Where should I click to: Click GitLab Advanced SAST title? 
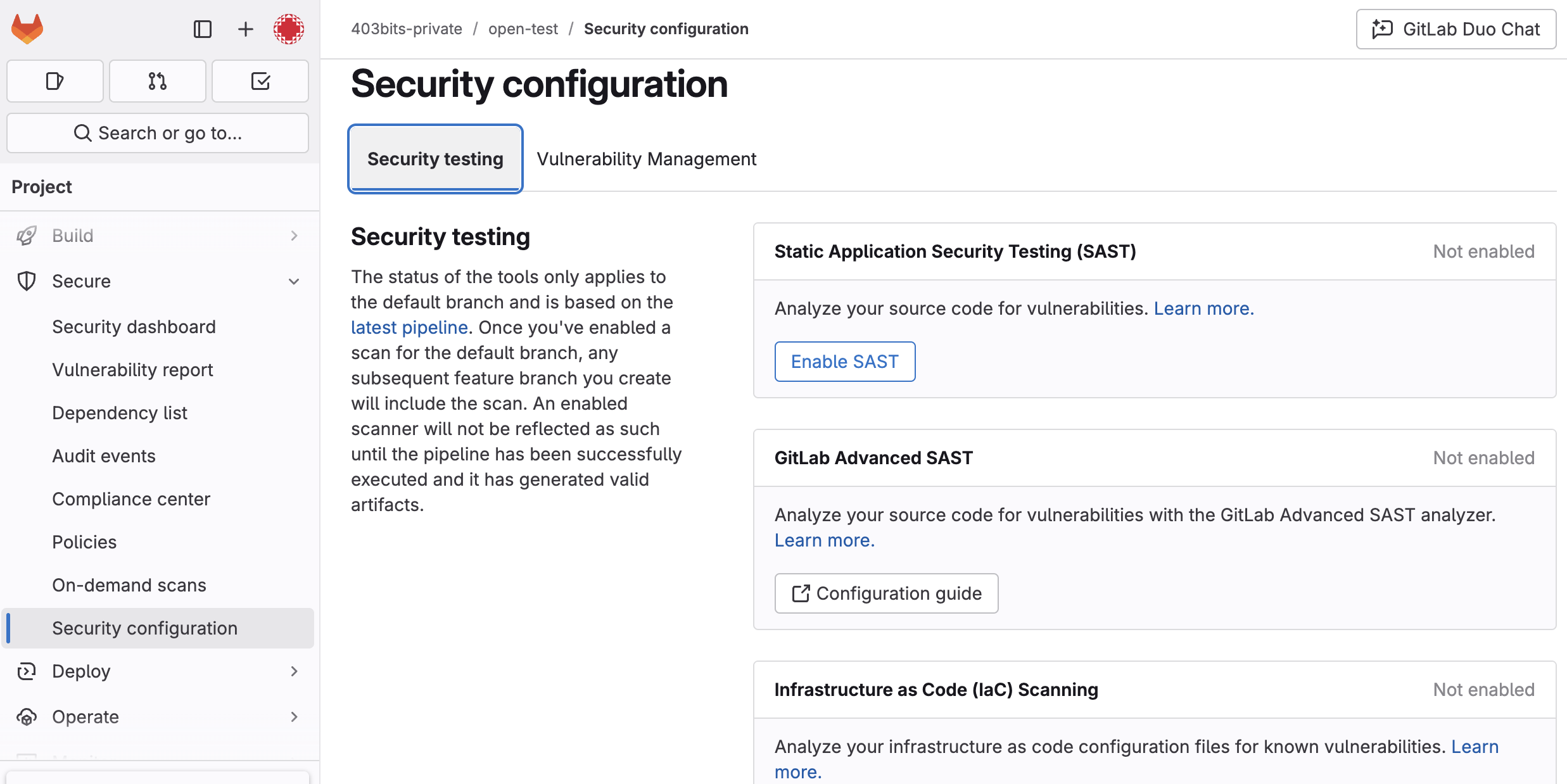click(x=873, y=458)
